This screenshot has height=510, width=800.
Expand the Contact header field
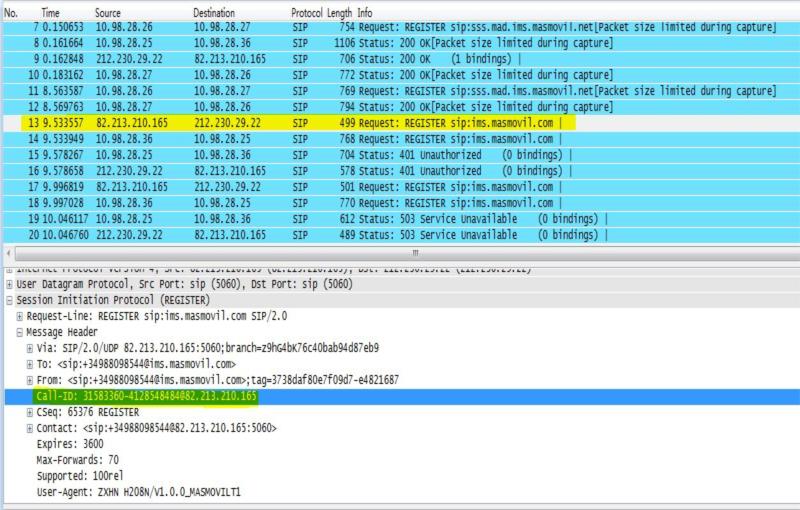[30, 428]
